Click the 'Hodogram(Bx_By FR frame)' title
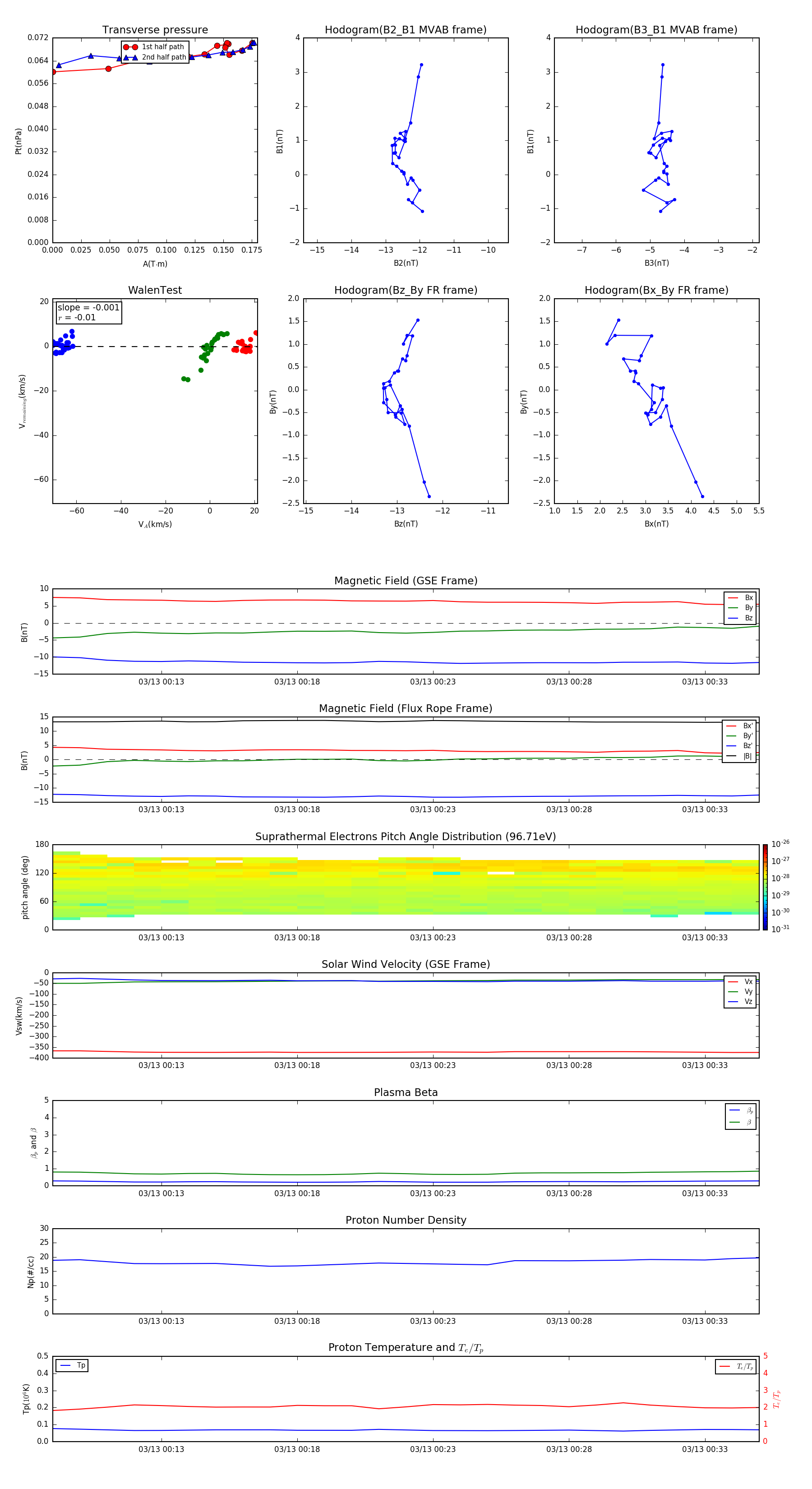812x1489 pixels. (656, 290)
